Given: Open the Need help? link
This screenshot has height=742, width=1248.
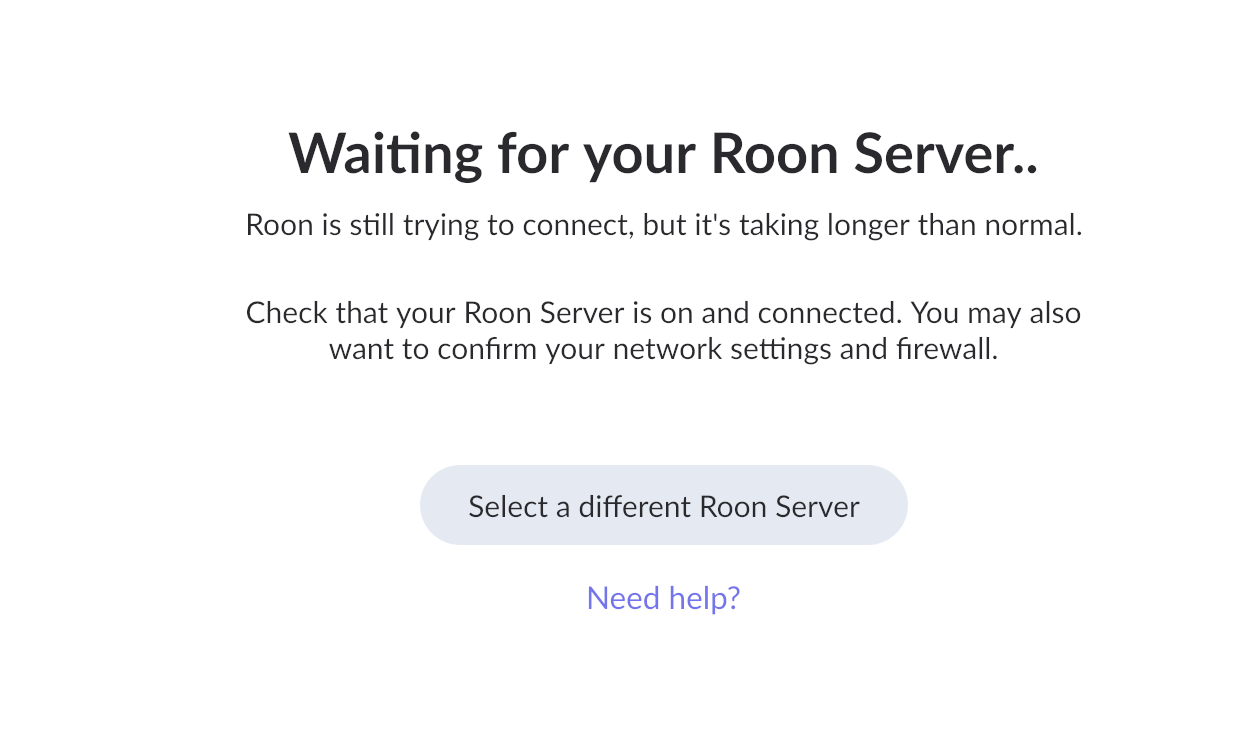Looking at the screenshot, I should pyautogui.click(x=663, y=598).
